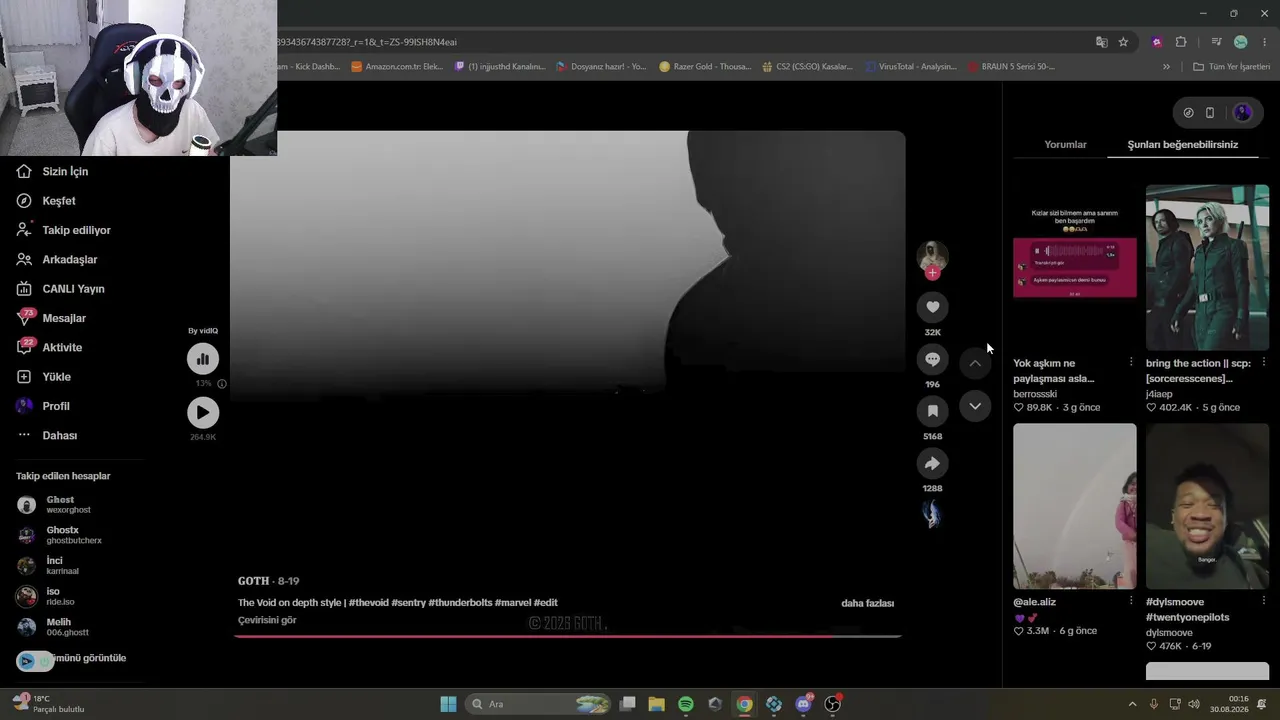Open berrossski recommended video thumbnail
Image resolution: width=1280 pixels, height=720 pixels.
[1075, 267]
